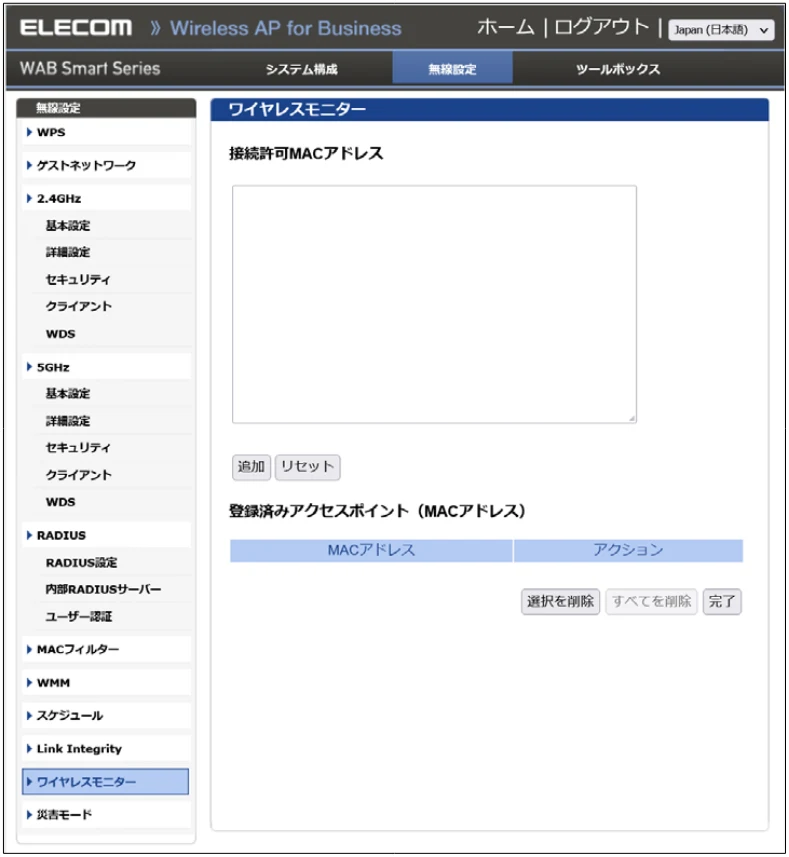Open the ツールボックス tab
Screen dimensions: 789x857
point(618,69)
